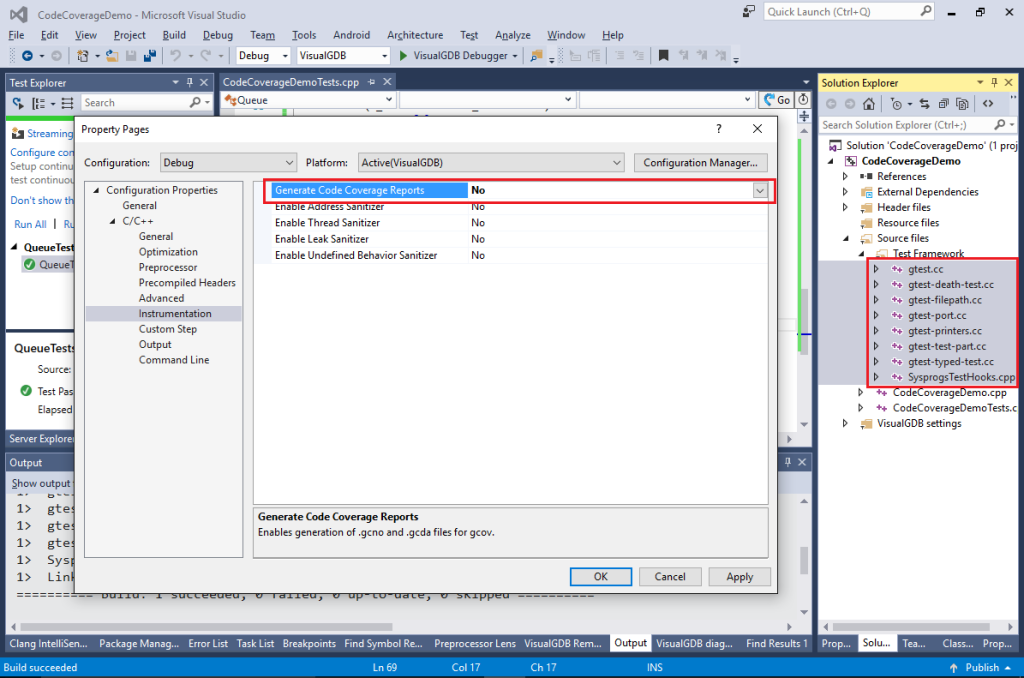Click Cancel in Property Pages

pos(670,577)
